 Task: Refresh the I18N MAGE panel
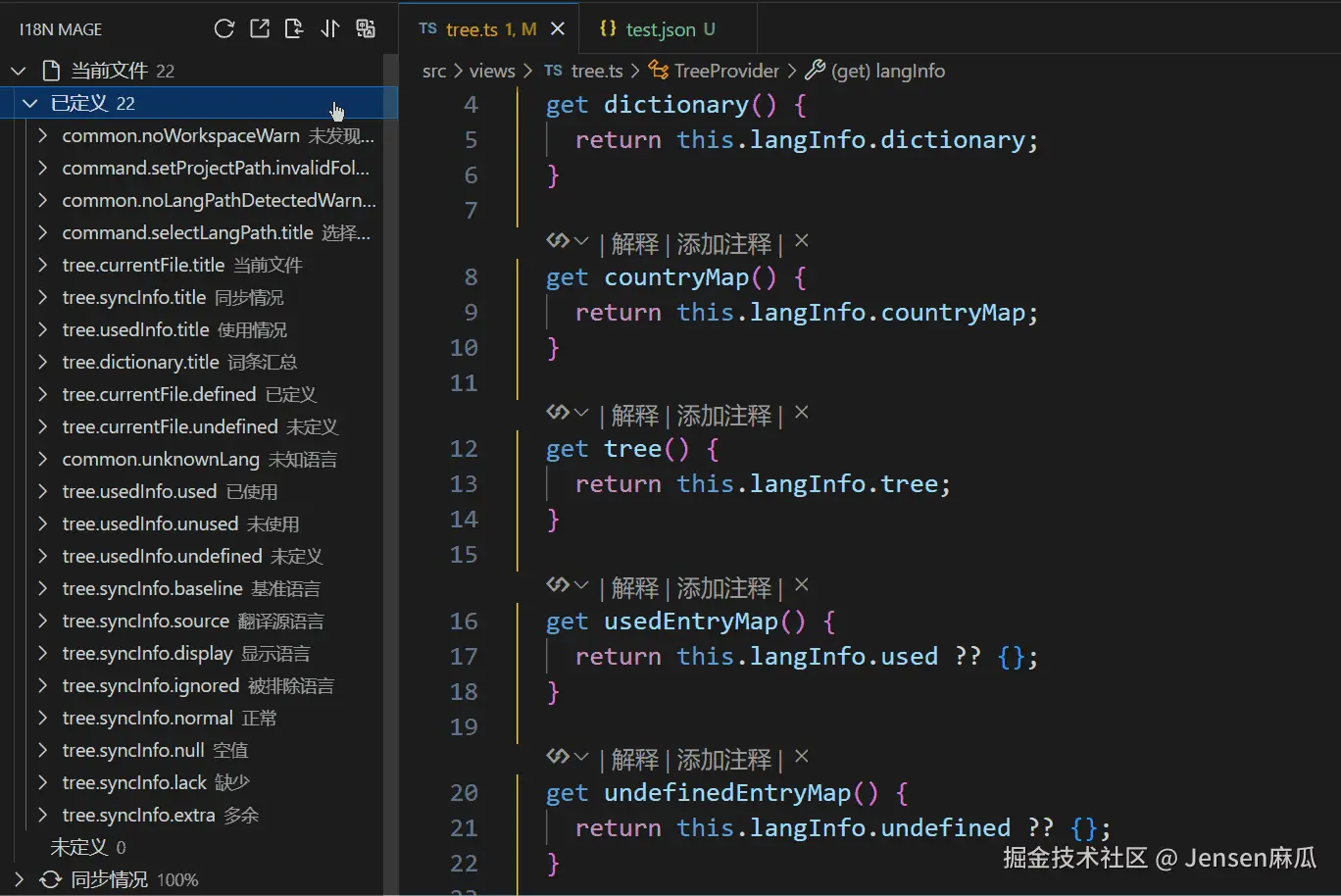pyautogui.click(x=224, y=28)
